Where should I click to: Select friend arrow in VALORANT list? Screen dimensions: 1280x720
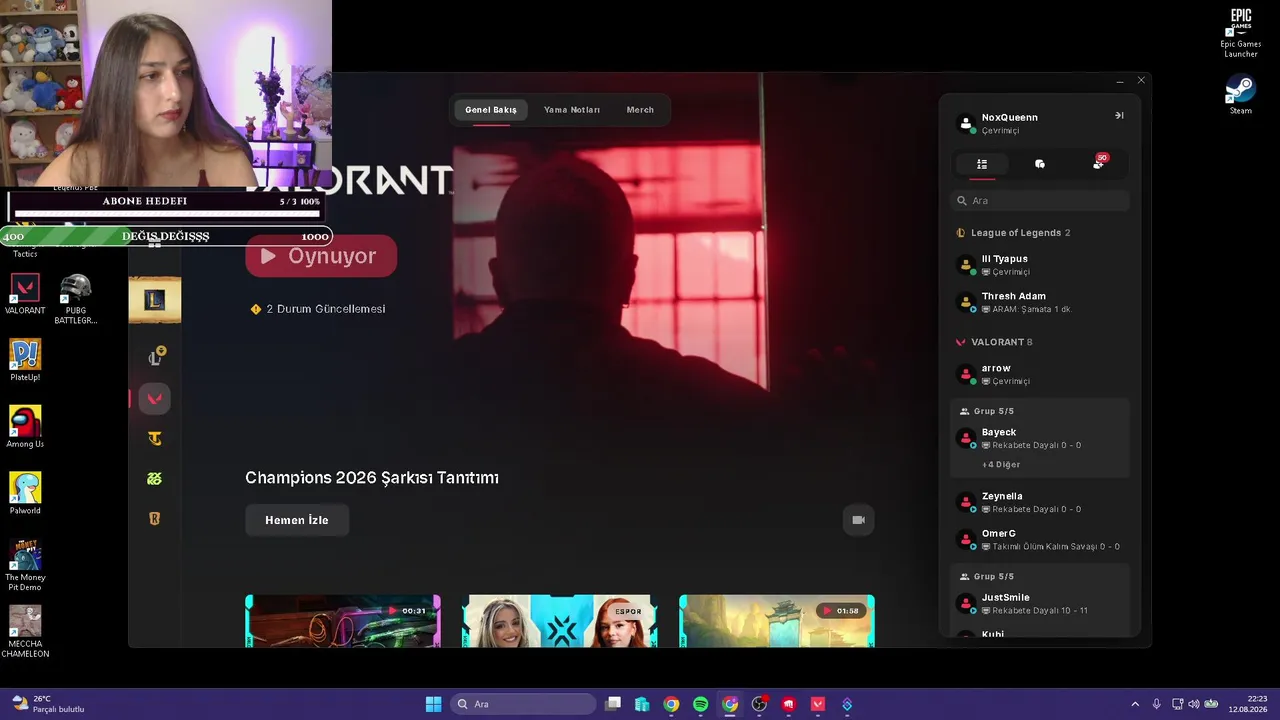coord(1040,374)
